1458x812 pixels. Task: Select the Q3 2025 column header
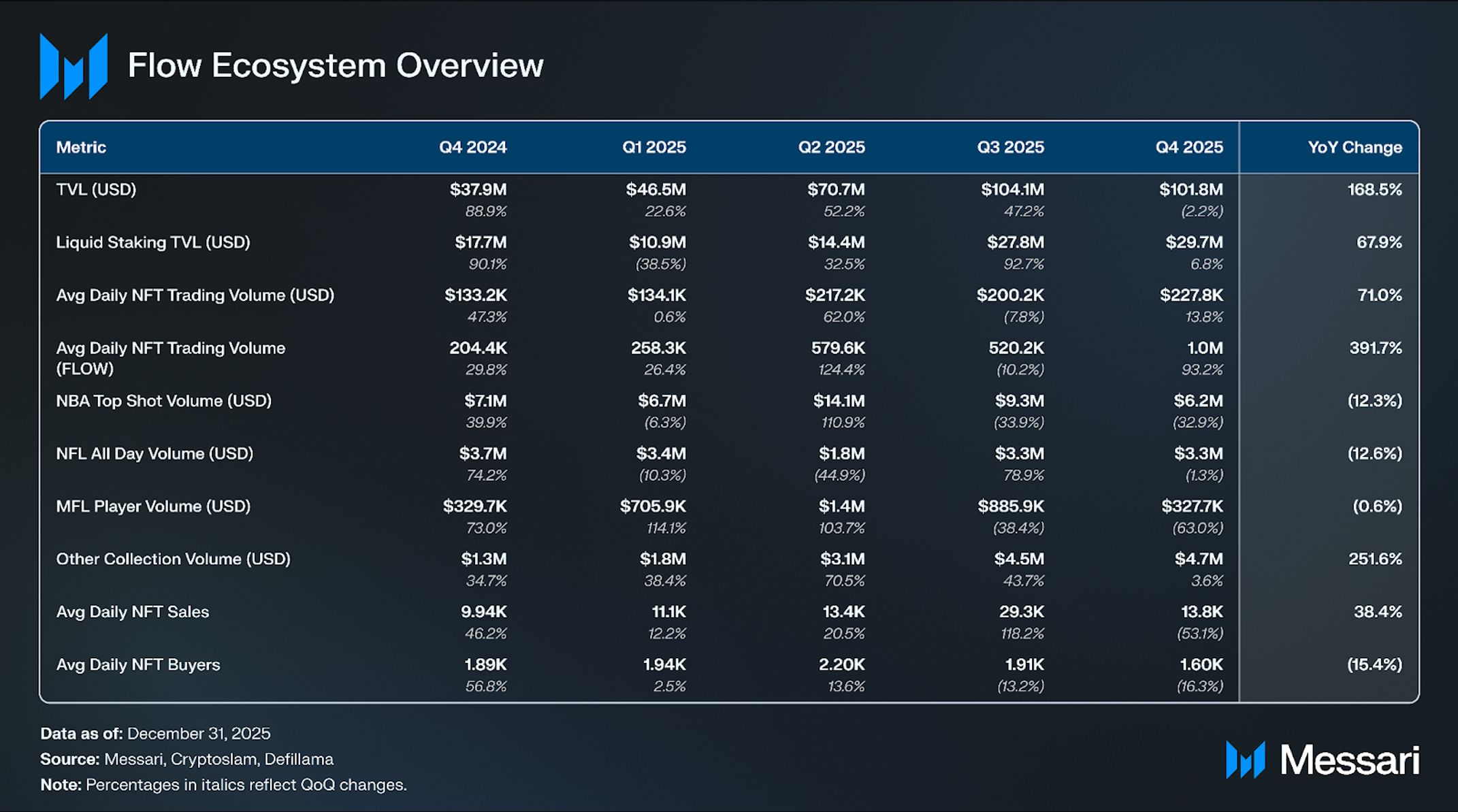[x=1010, y=147]
